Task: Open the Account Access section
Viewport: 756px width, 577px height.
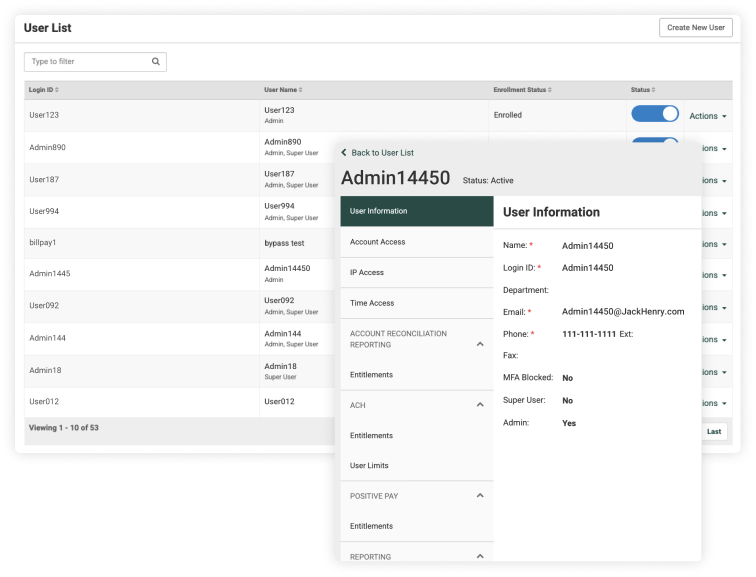Action: (x=416, y=242)
